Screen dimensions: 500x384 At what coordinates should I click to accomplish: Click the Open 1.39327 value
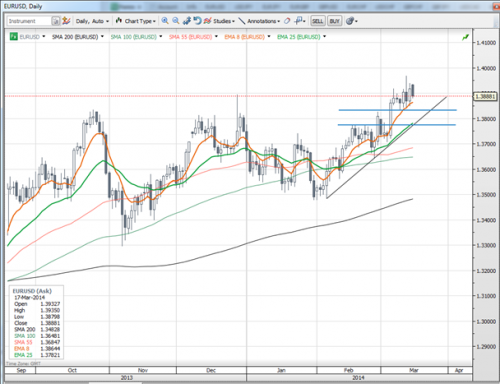[x=50, y=304]
